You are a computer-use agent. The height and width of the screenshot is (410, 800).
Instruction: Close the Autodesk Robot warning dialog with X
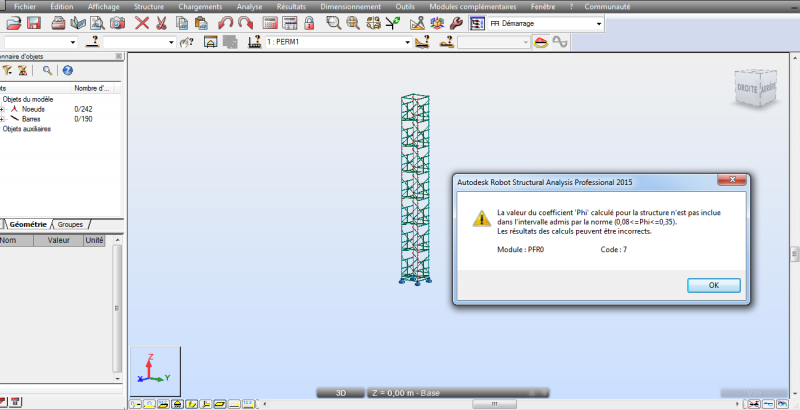pos(732,180)
